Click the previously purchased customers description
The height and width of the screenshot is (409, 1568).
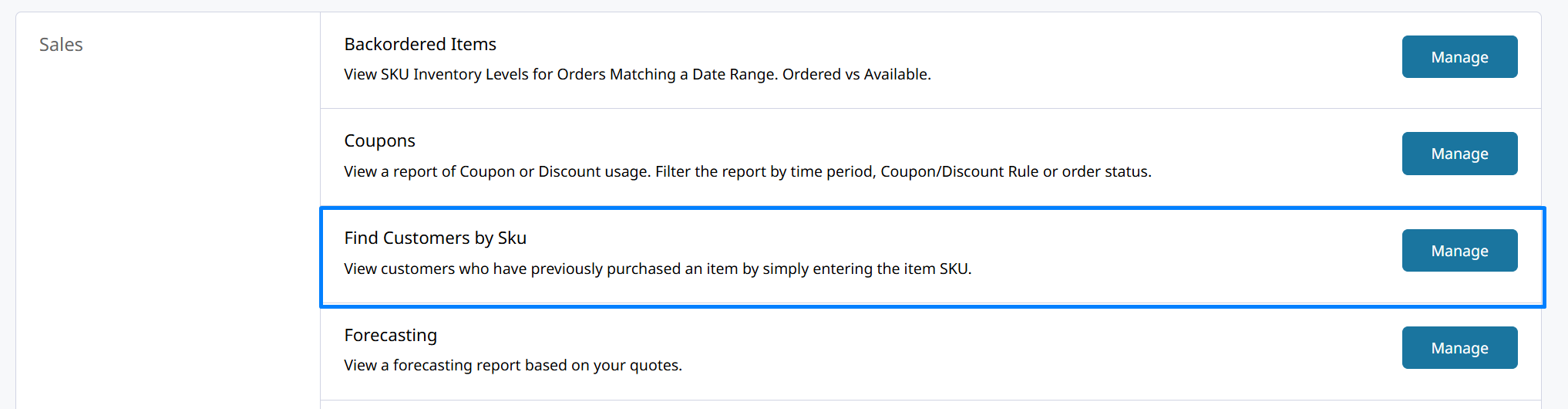[x=657, y=269]
